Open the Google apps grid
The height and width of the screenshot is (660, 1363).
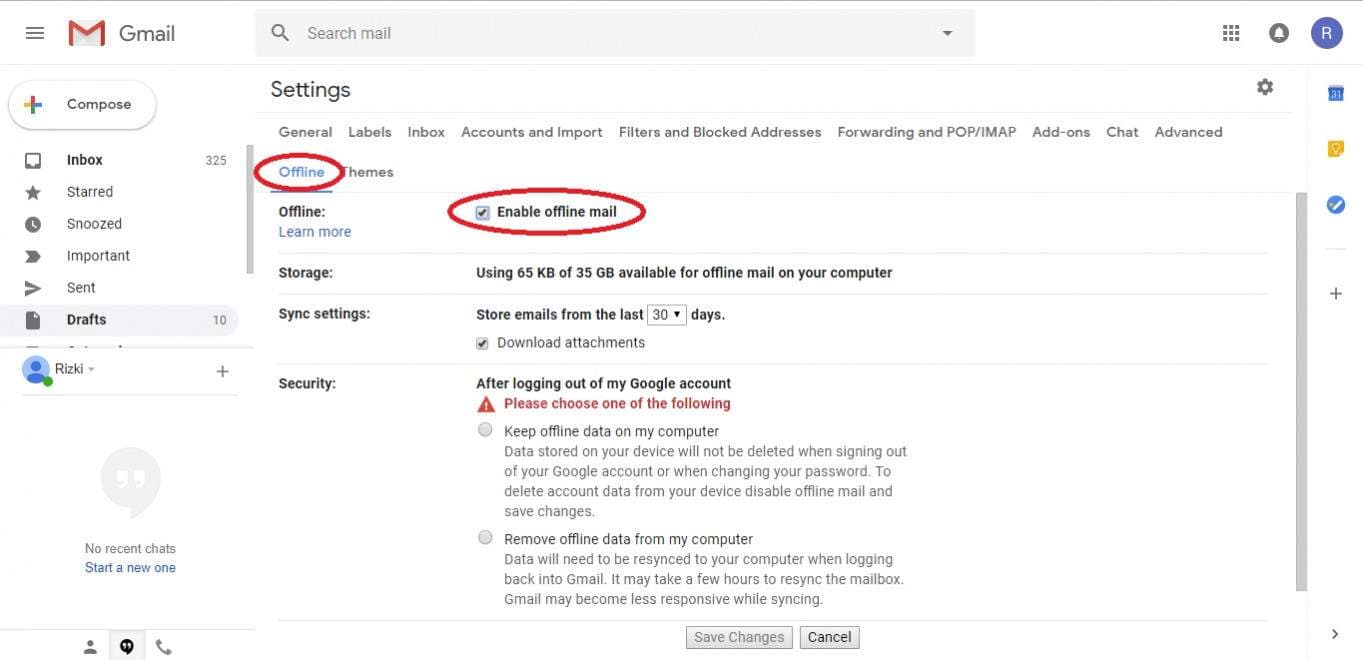(x=1231, y=33)
